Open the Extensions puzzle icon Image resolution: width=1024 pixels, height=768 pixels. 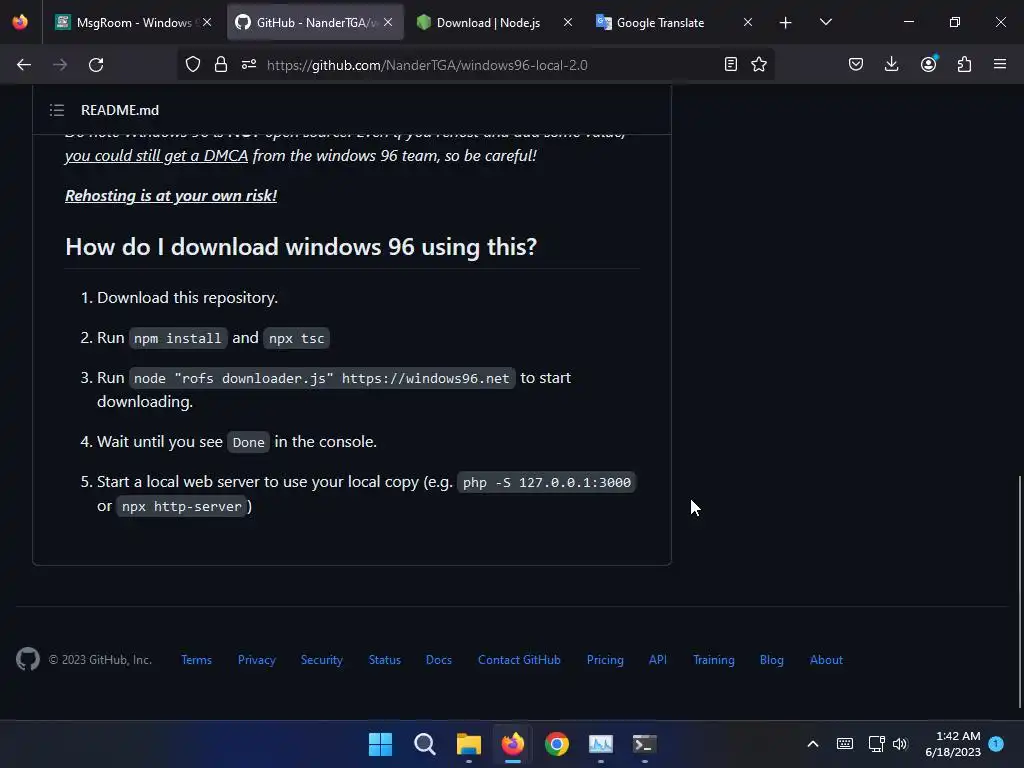(x=964, y=65)
